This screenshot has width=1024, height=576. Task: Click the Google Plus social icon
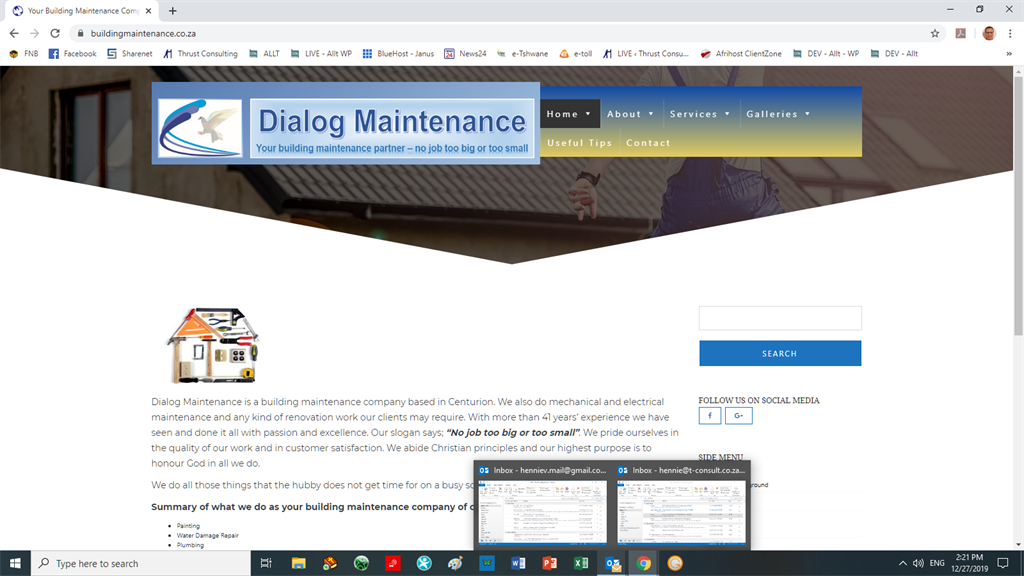(x=738, y=416)
